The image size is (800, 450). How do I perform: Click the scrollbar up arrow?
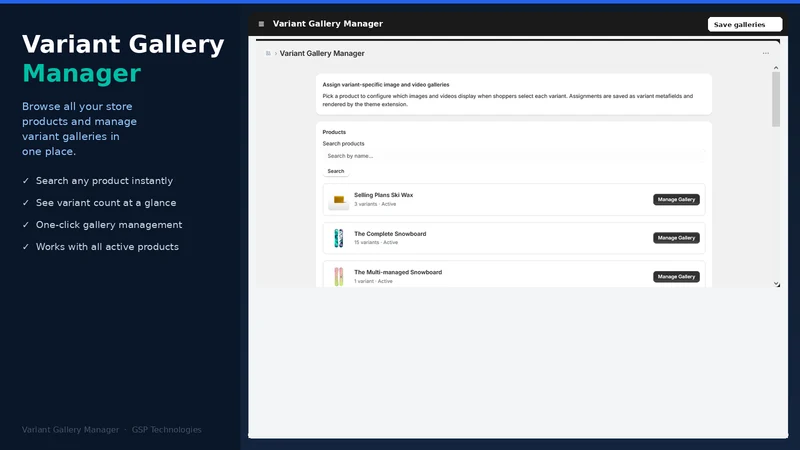click(x=776, y=68)
